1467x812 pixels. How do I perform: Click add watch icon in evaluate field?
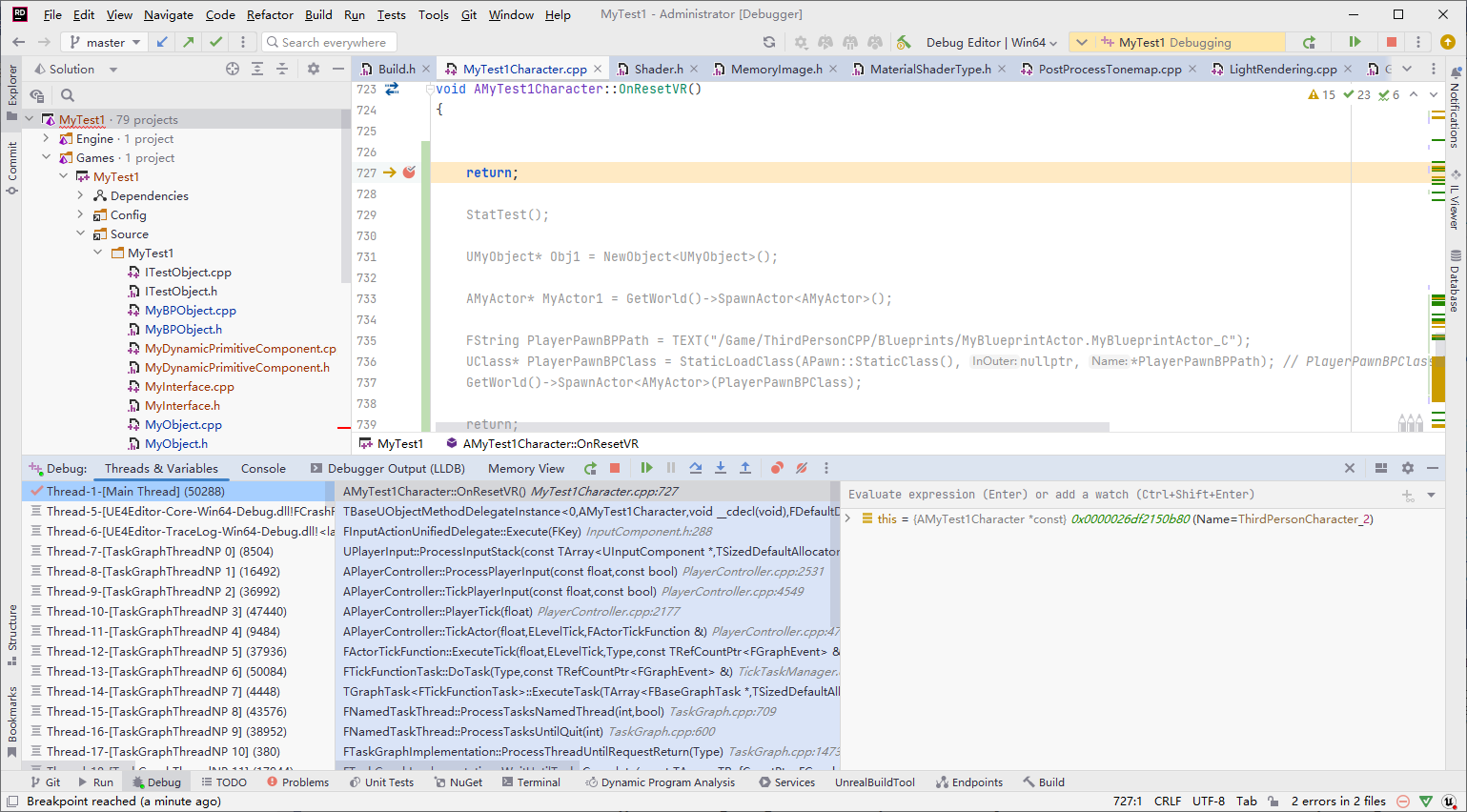coord(1408,495)
